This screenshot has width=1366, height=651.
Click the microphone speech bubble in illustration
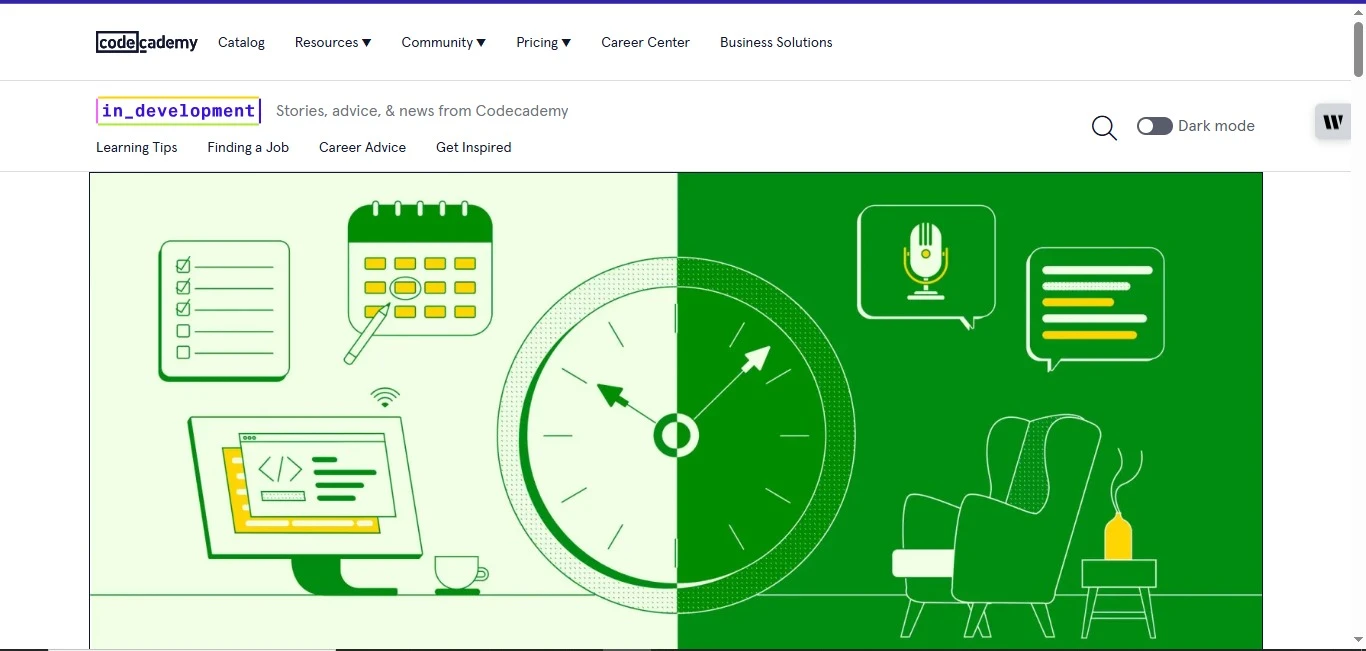pos(926,262)
